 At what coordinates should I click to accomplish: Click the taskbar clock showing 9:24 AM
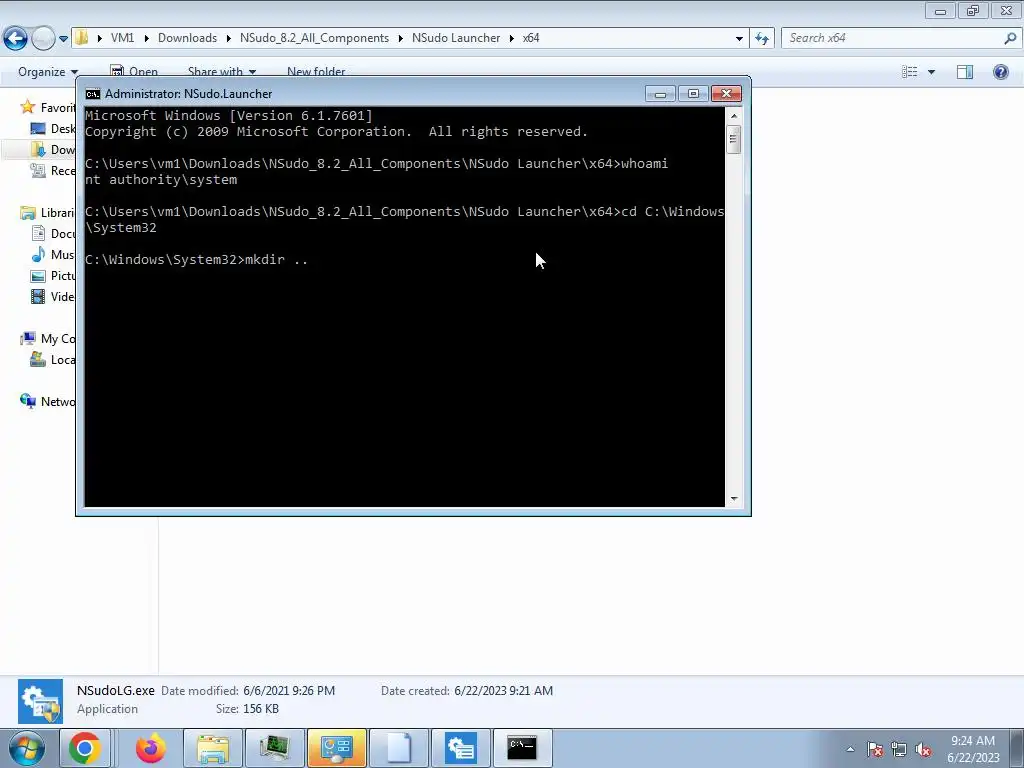pos(973,749)
